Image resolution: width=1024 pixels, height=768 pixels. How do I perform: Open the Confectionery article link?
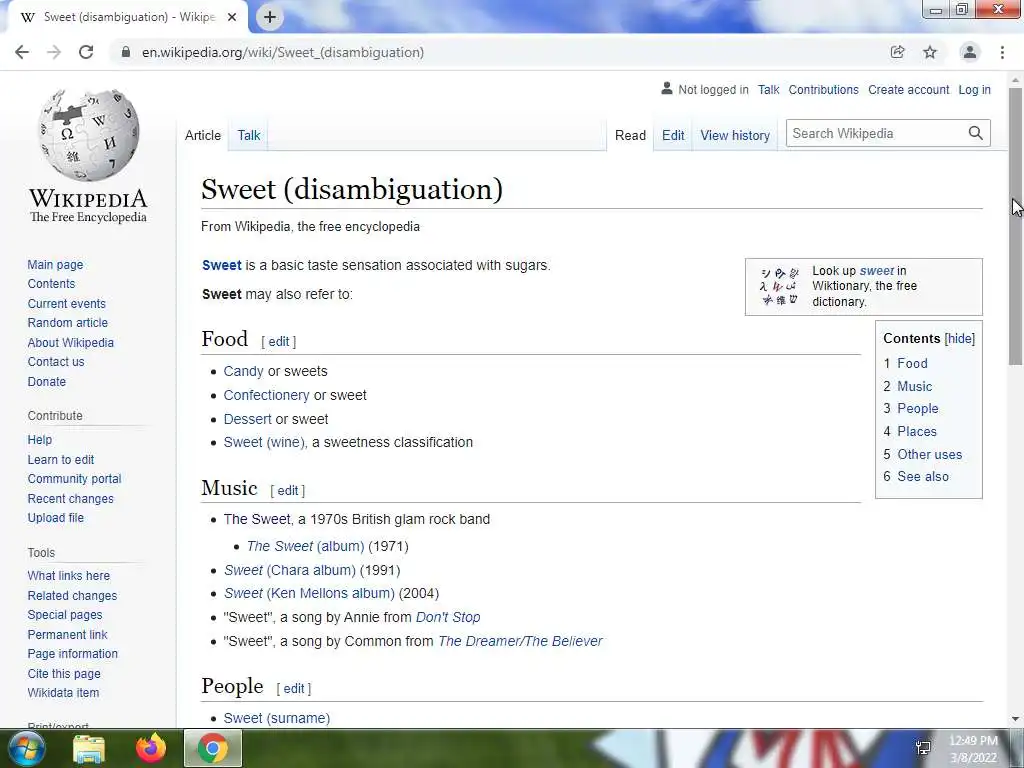[266, 395]
